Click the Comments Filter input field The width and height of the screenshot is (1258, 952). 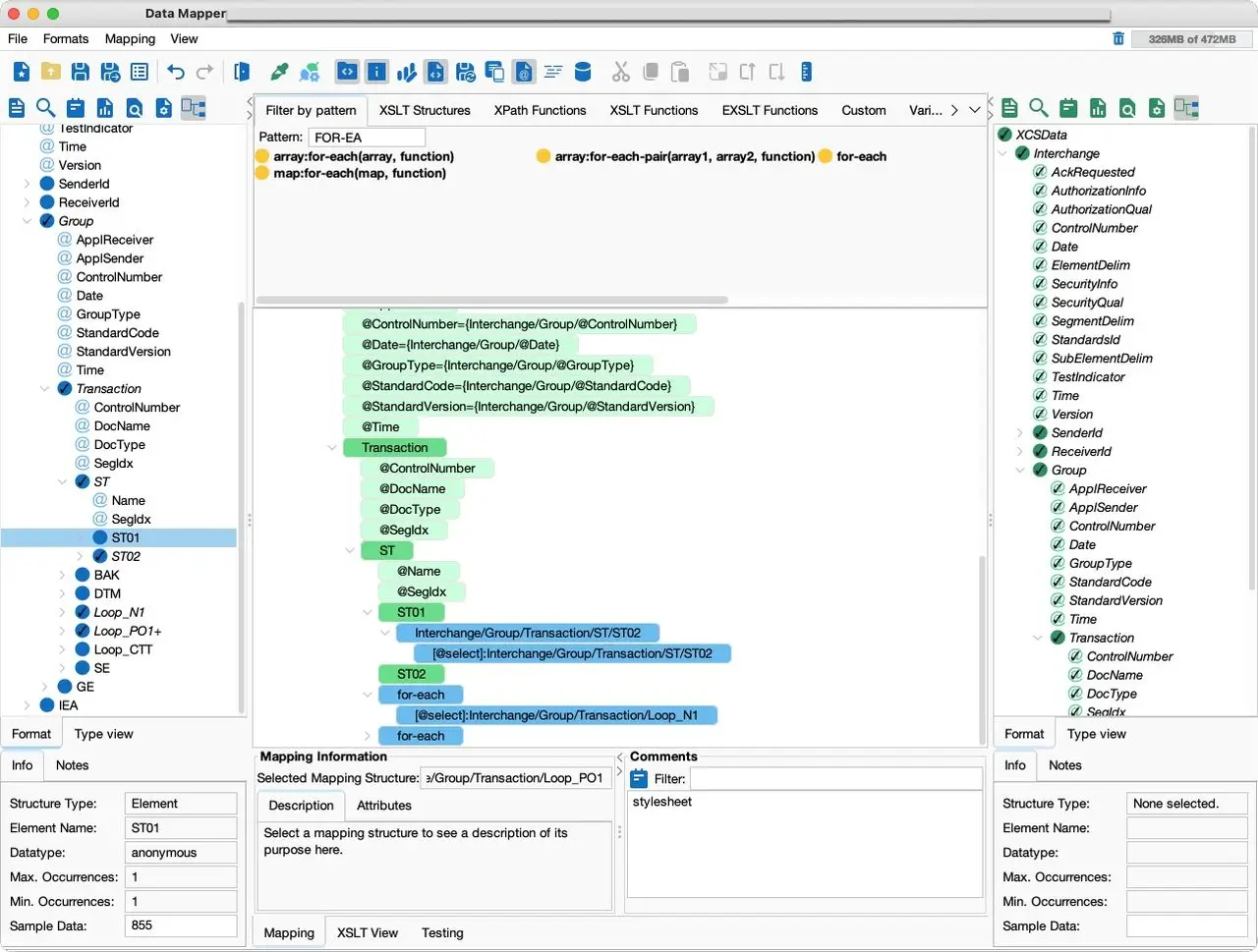[835, 779]
